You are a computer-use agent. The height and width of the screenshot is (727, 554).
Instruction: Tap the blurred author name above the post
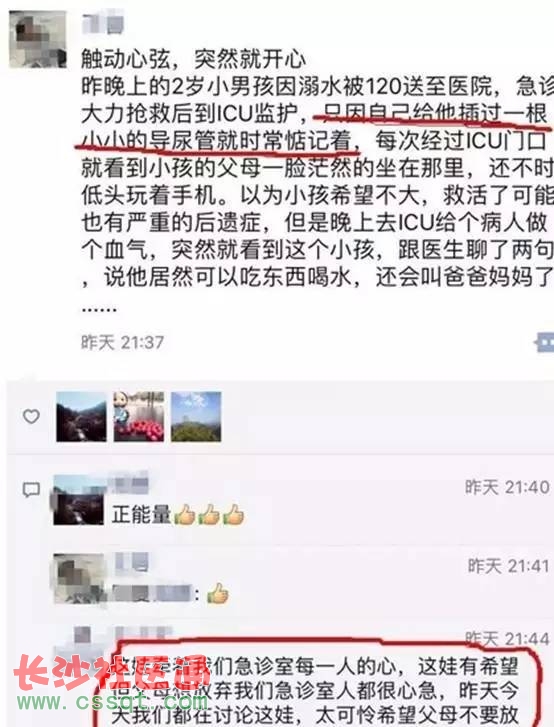click(x=103, y=24)
